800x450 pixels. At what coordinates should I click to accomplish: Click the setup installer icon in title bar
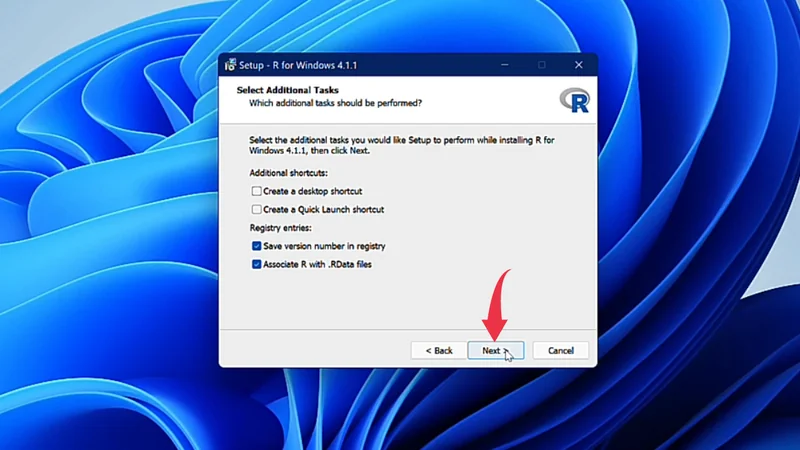coord(229,65)
